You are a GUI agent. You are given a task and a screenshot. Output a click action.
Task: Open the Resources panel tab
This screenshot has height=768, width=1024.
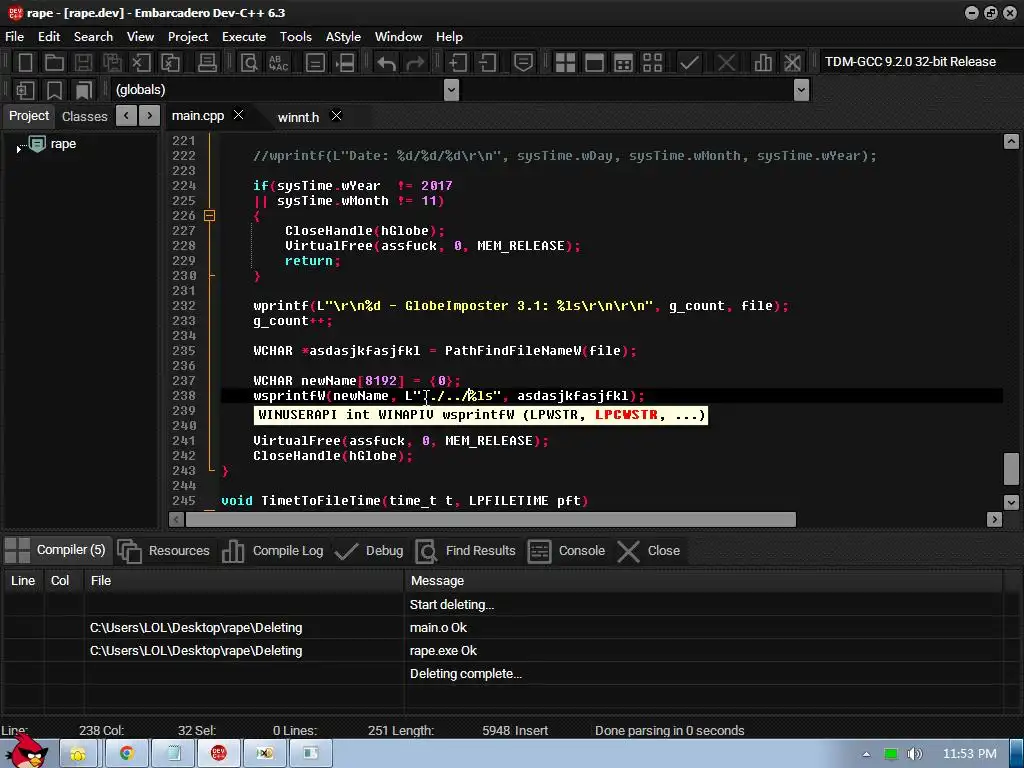click(x=164, y=551)
